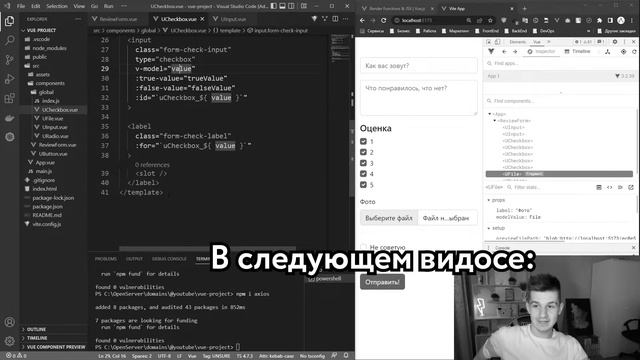This screenshot has width=640, height=360.
Task: Focus the Что понравилось textarea
Action: 419,98
